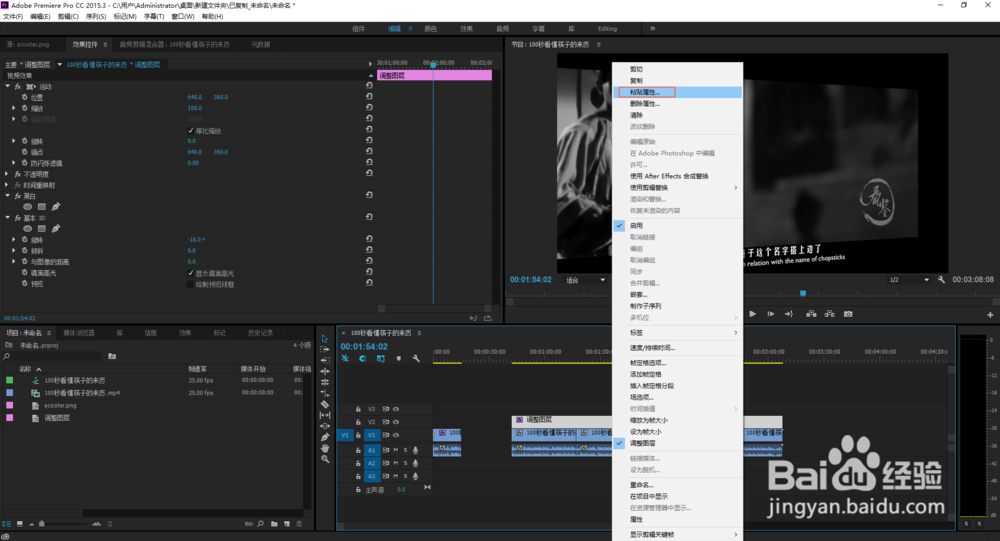1000x541 pixels.
Task: Expand the 不透明度 opacity effect
Action: [x=8, y=174]
